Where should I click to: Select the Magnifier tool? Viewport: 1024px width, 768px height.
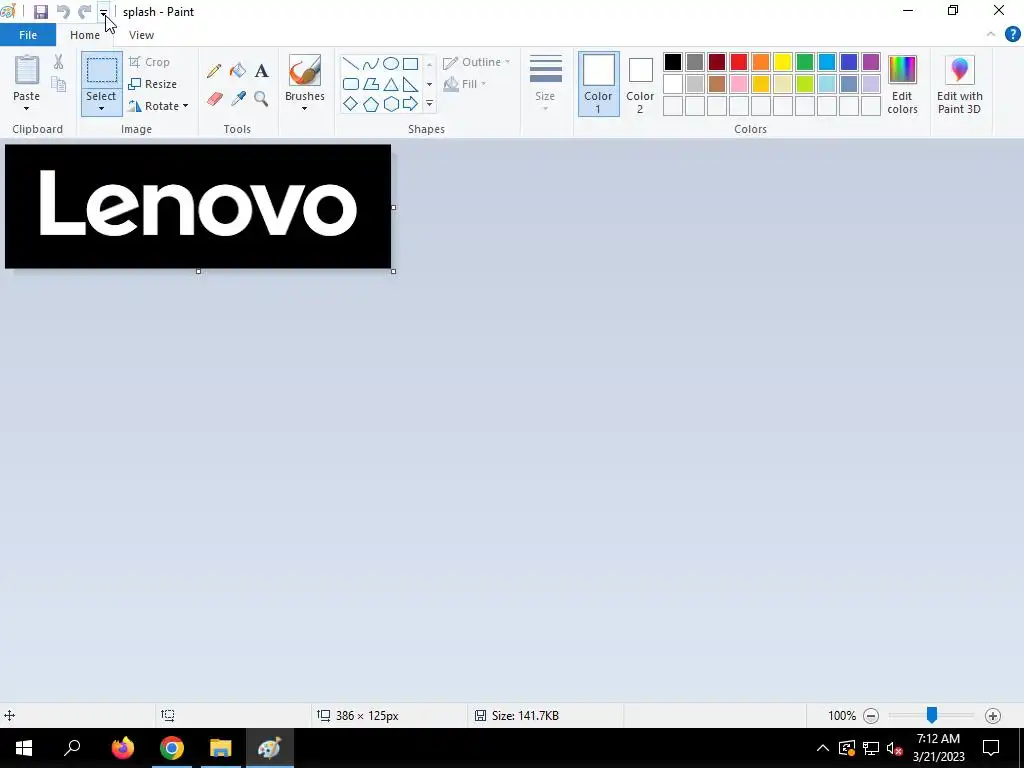[x=261, y=99]
